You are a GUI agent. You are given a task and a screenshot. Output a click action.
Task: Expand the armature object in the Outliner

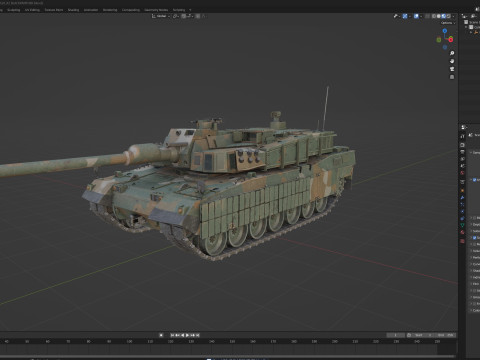click(471, 32)
